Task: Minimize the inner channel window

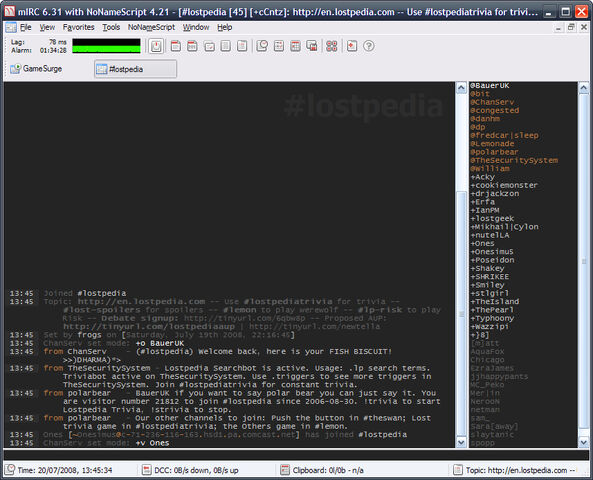Action: click(x=559, y=27)
